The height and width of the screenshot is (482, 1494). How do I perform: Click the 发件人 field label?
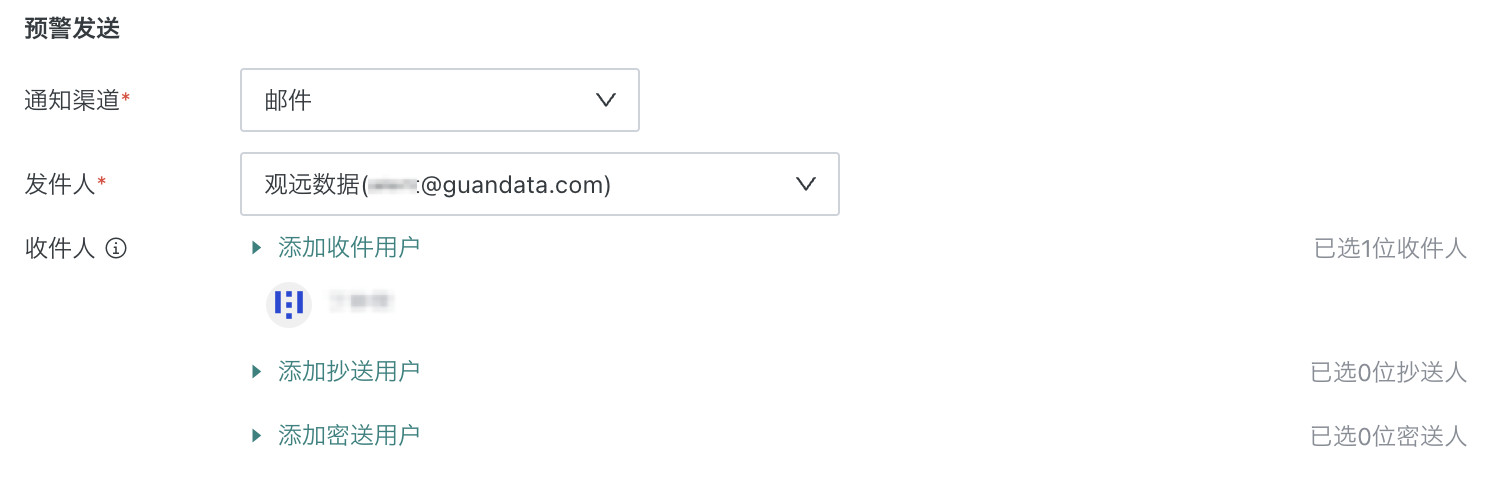pyautogui.click(x=60, y=184)
